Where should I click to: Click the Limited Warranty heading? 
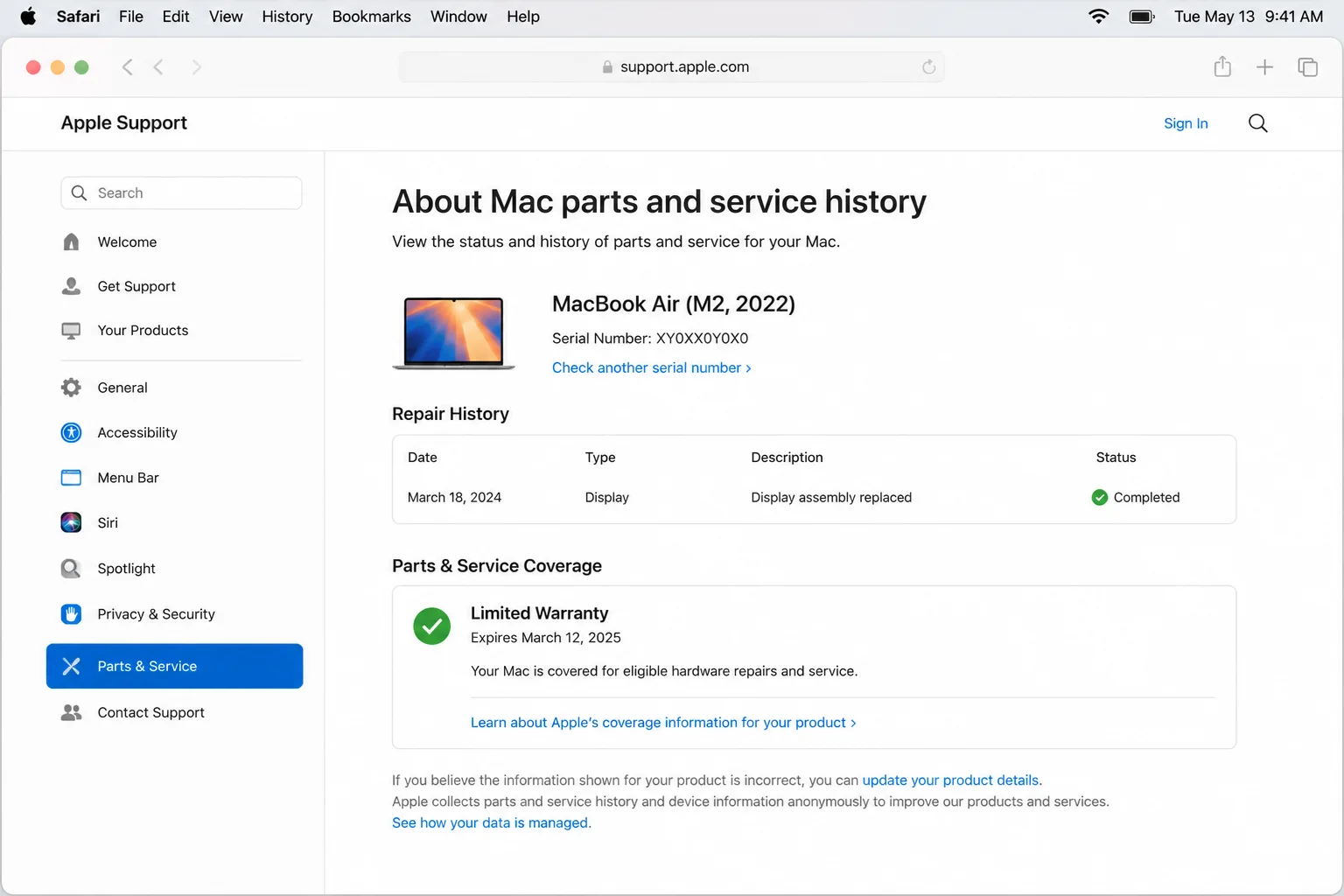(539, 613)
